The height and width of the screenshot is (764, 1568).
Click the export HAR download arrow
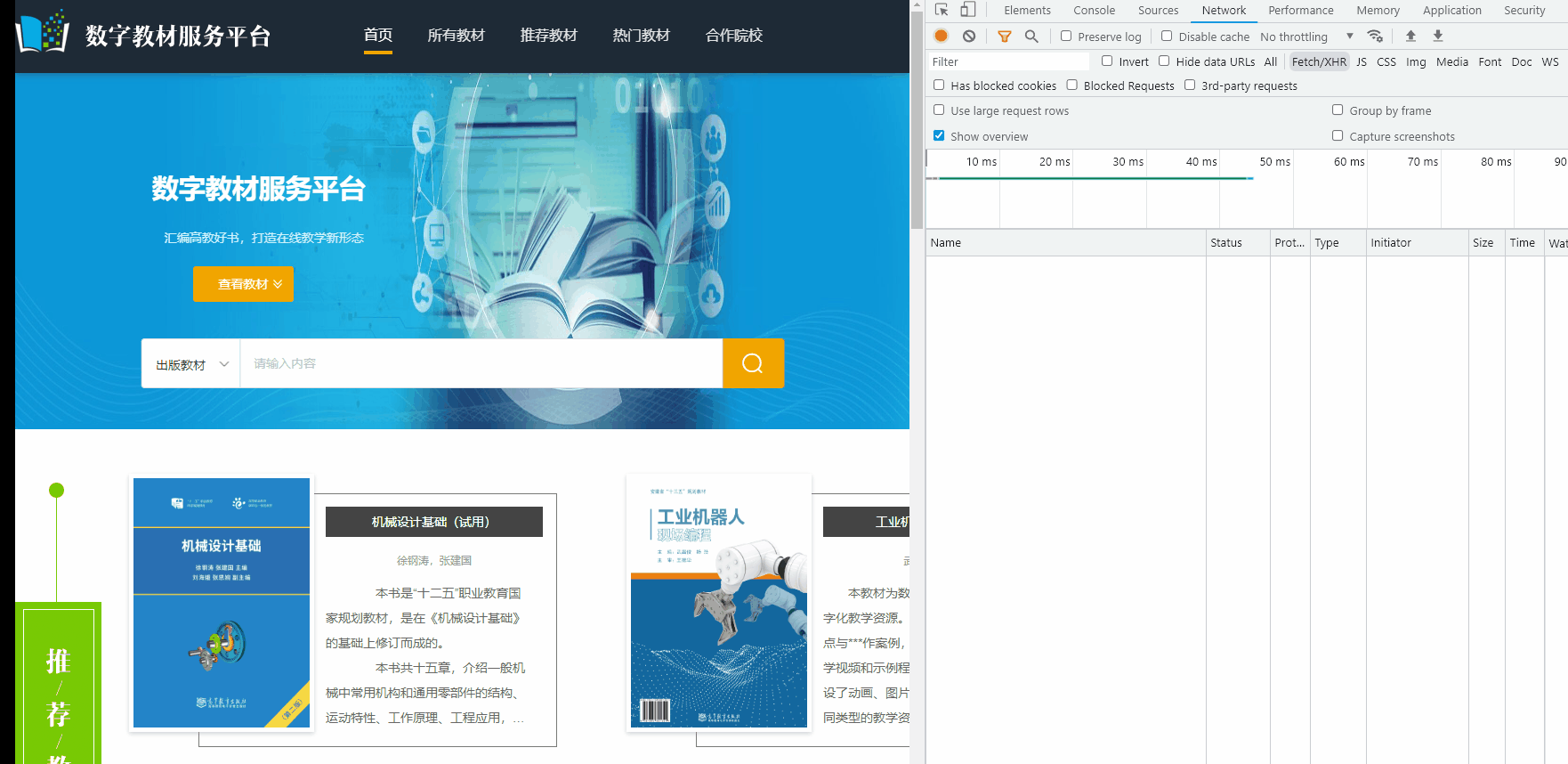click(x=1438, y=36)
